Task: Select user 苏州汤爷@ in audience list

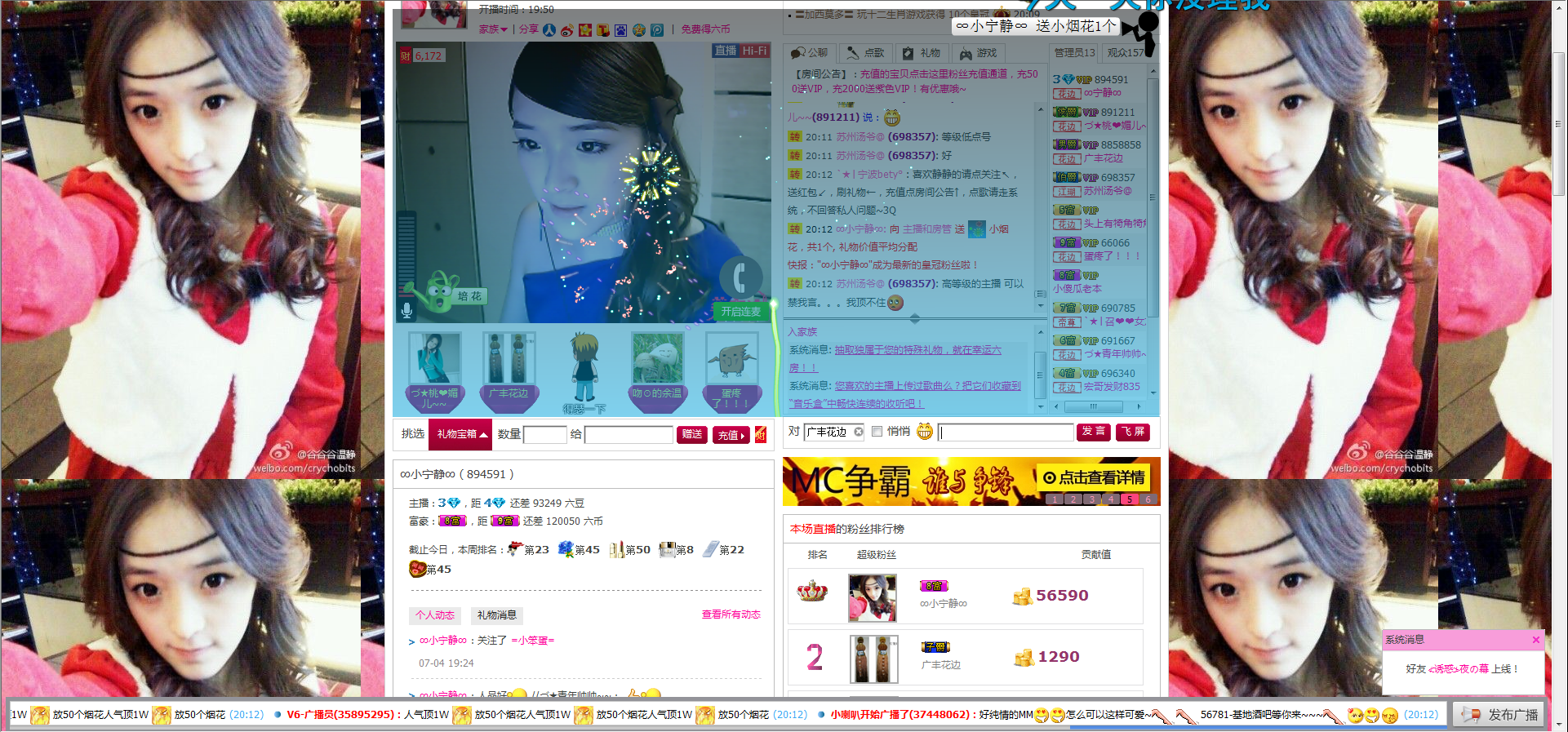Action: coord(1108,191)
